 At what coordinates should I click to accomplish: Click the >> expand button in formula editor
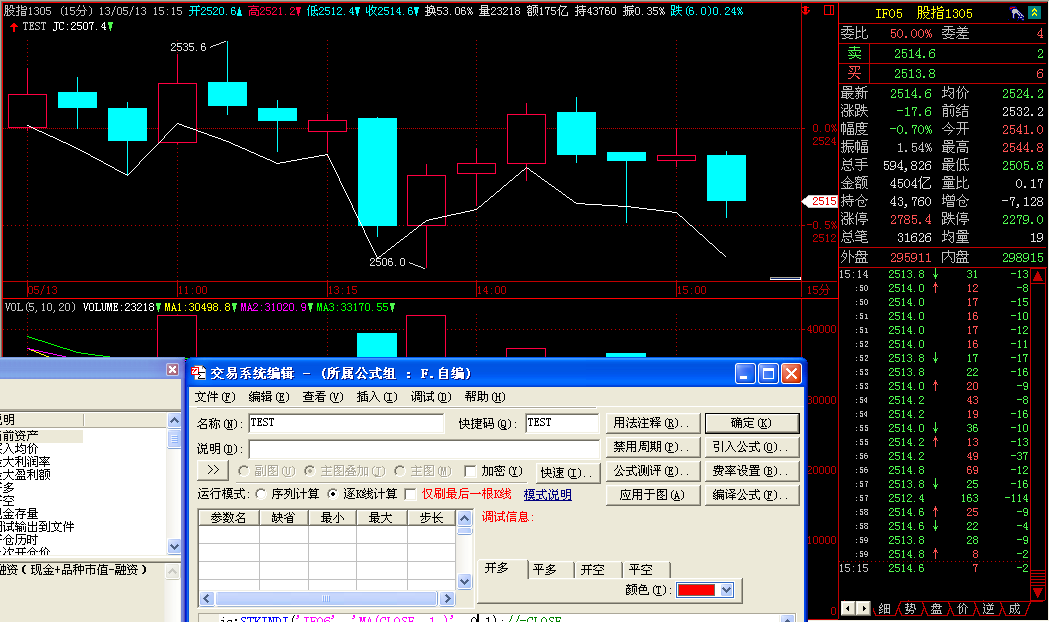pos(213,470)
